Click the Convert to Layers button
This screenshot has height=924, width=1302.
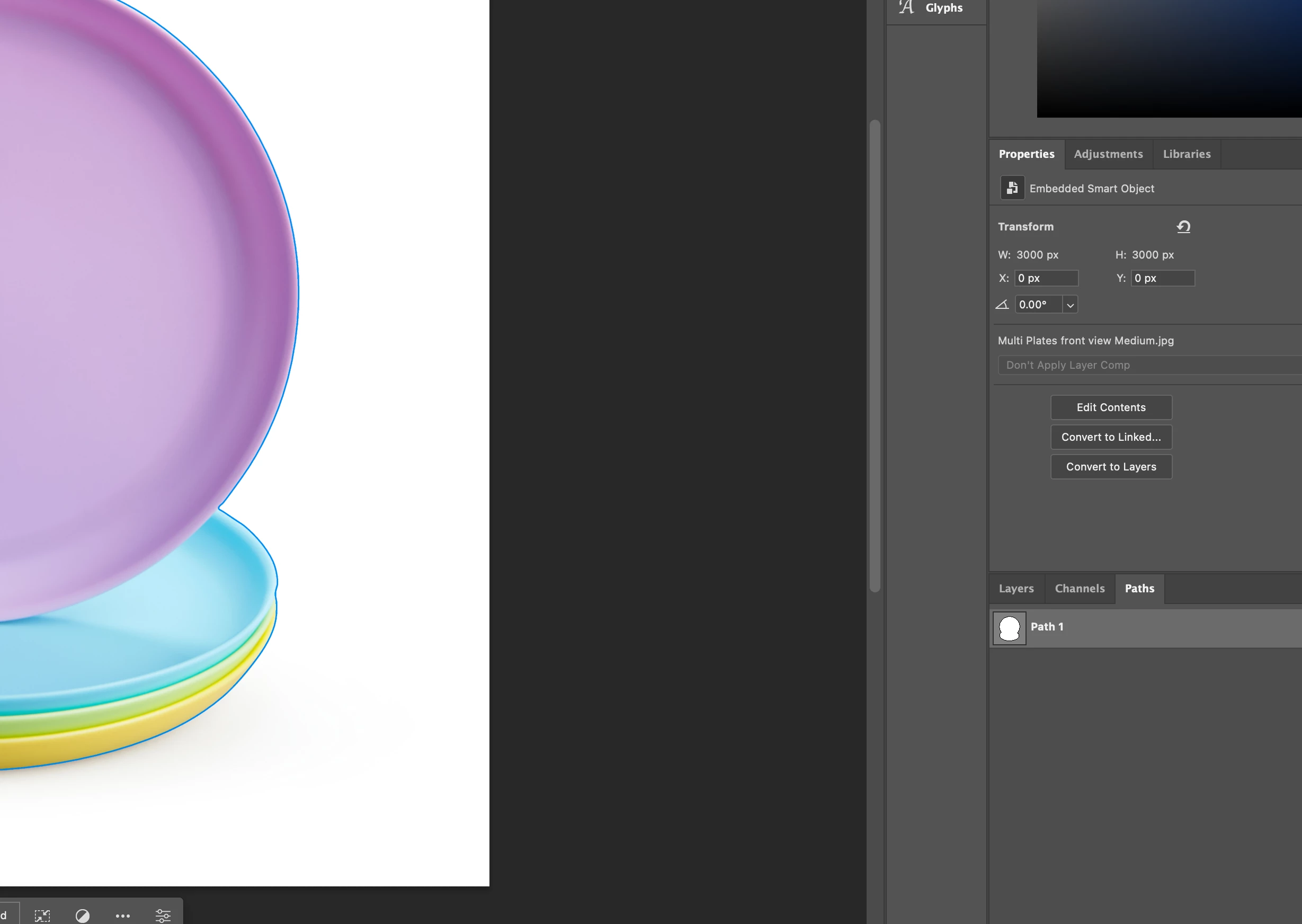click(x=1110, y=467)
